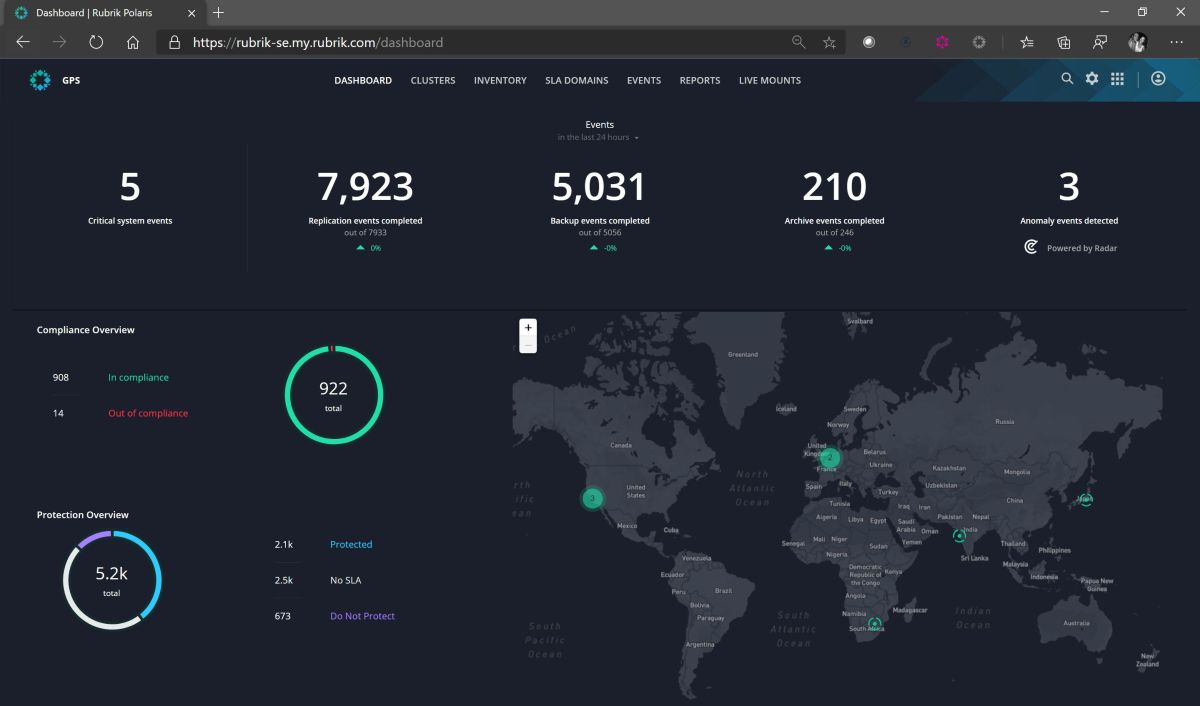Select the Polaris search icon
1200x706 pixels.
[x=1066, y=78]
